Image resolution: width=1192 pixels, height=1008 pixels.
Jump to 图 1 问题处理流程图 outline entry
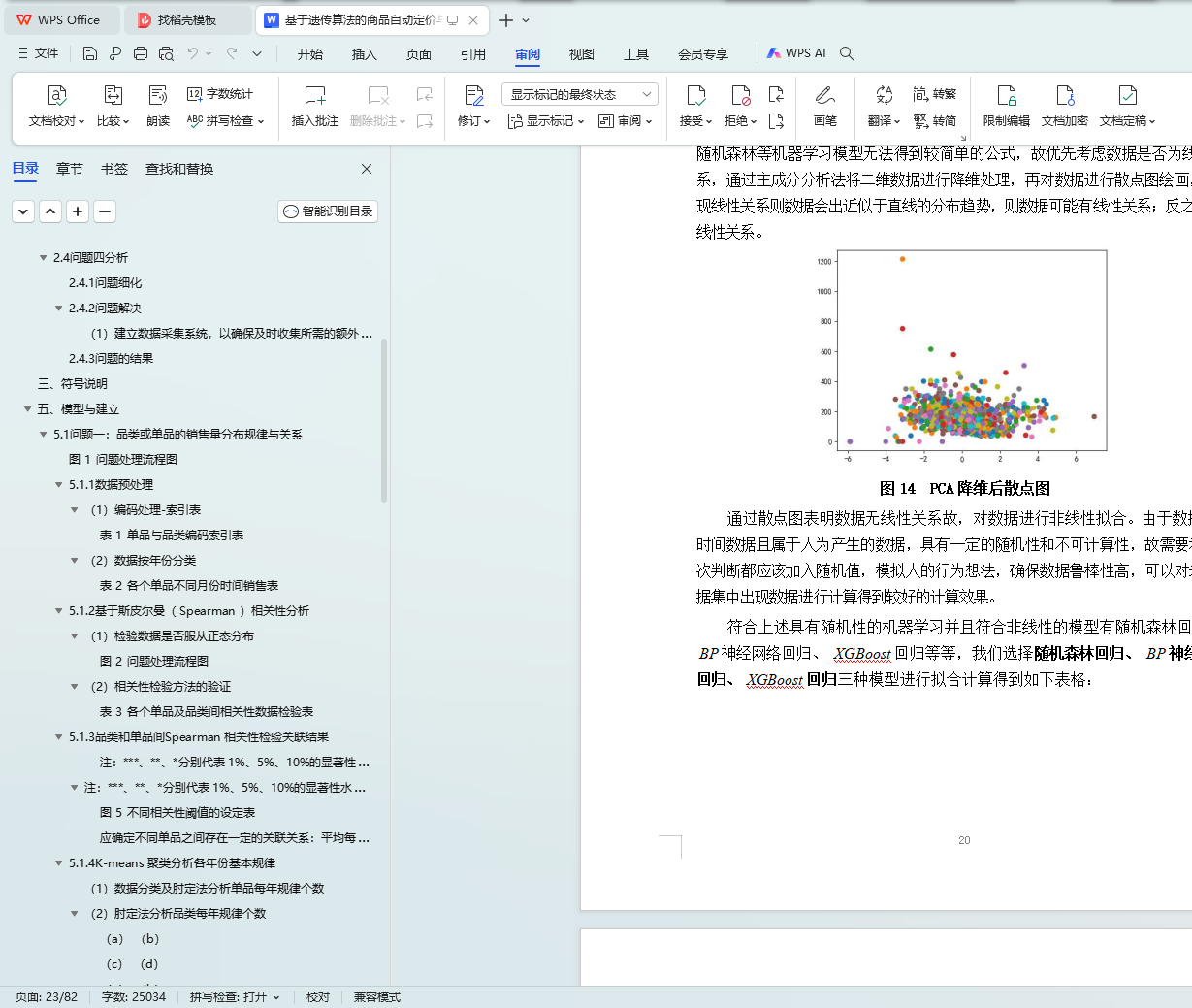click(x=123, y=459)
